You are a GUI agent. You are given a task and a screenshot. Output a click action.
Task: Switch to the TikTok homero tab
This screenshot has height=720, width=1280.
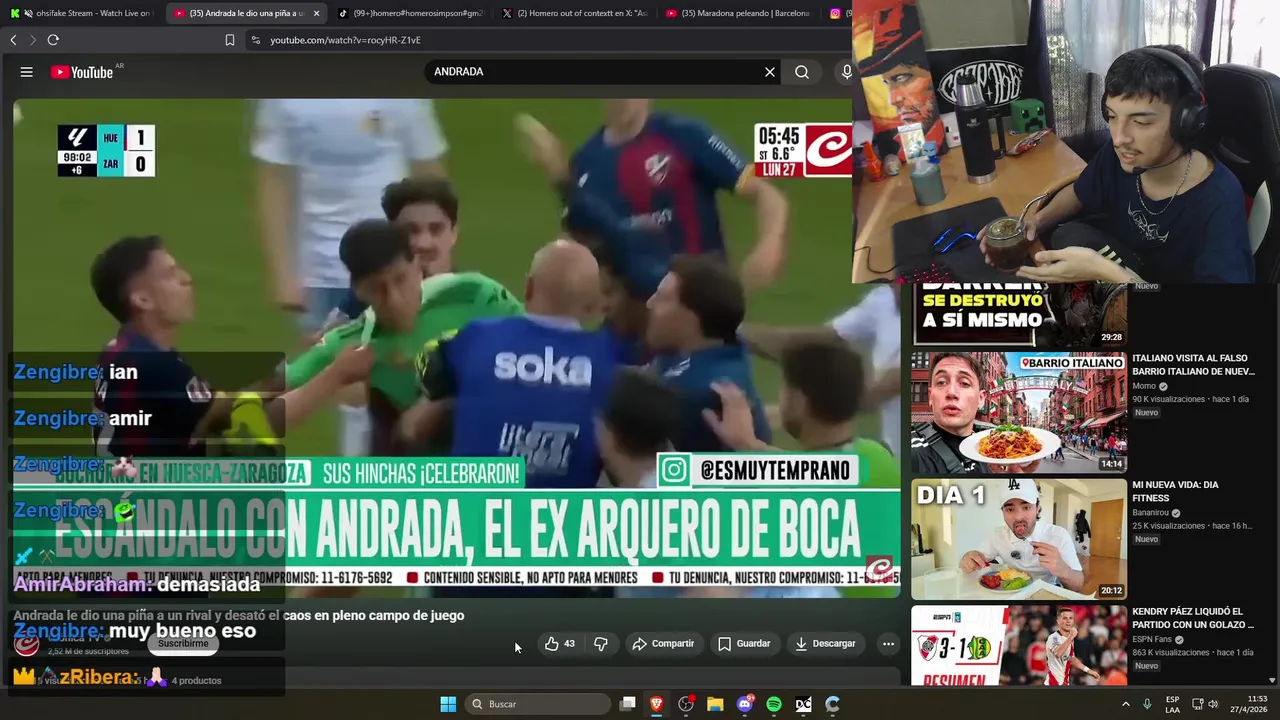[410, 13]
